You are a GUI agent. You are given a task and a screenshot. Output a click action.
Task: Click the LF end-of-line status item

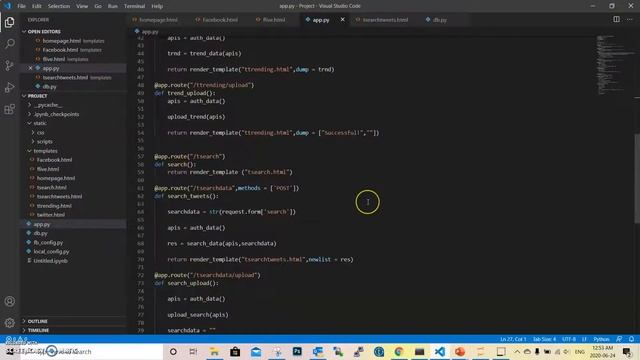coord(584,339)
